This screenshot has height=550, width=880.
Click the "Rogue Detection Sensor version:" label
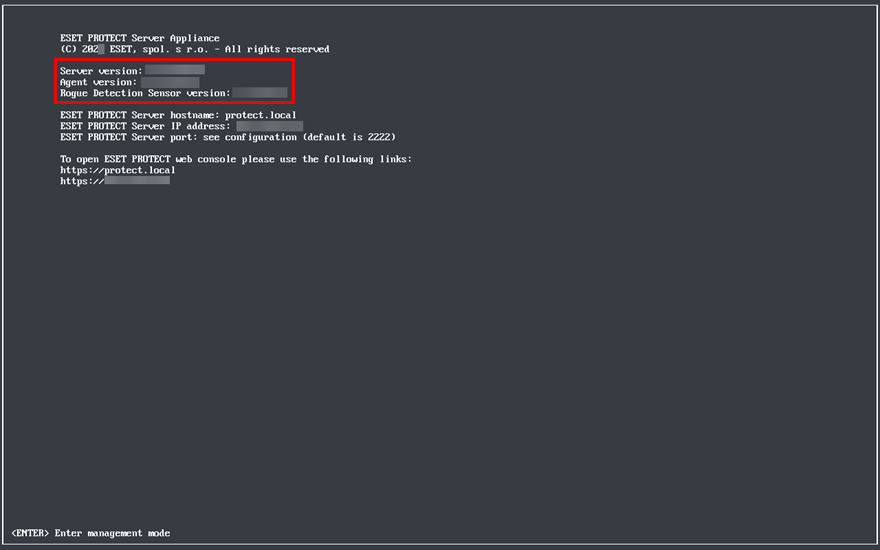pos(145,93)
